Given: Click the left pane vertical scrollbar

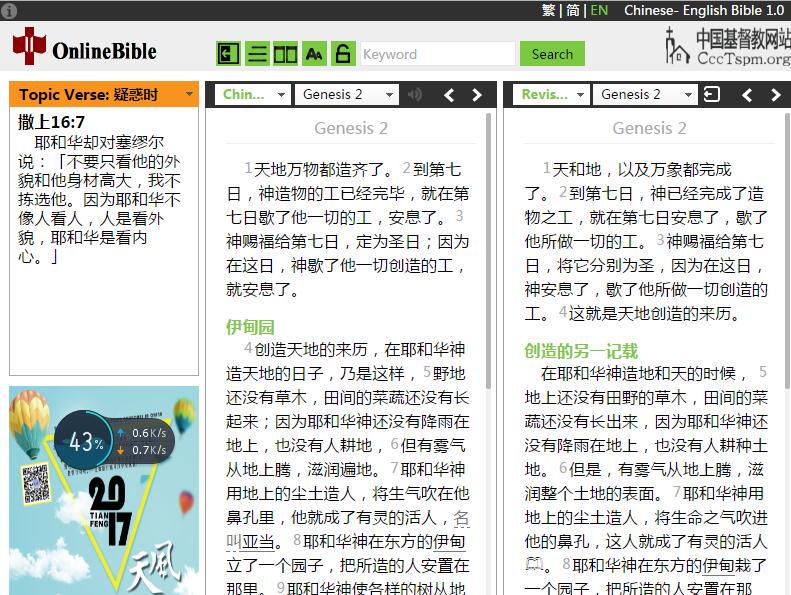Looking at the screenshot, I should 488,251.
